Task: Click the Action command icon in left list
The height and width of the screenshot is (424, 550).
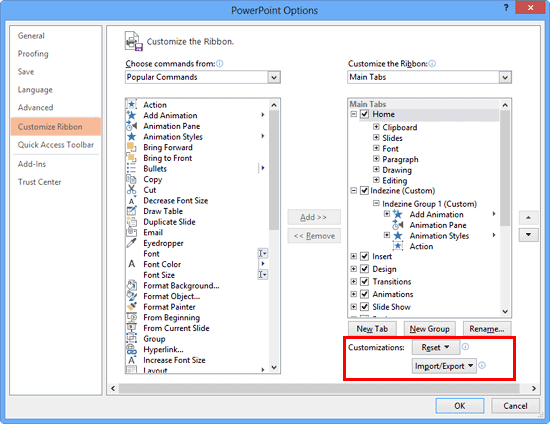Action: (132, 105)
